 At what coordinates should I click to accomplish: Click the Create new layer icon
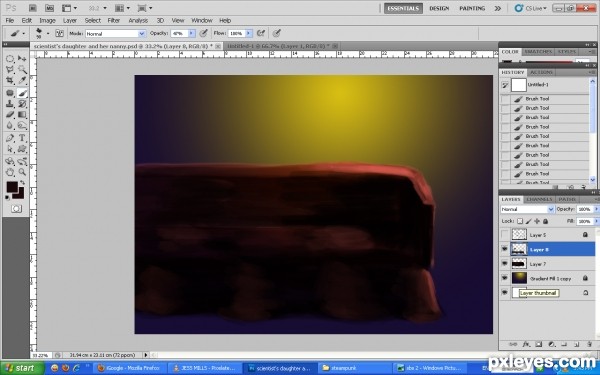(577, 344)
